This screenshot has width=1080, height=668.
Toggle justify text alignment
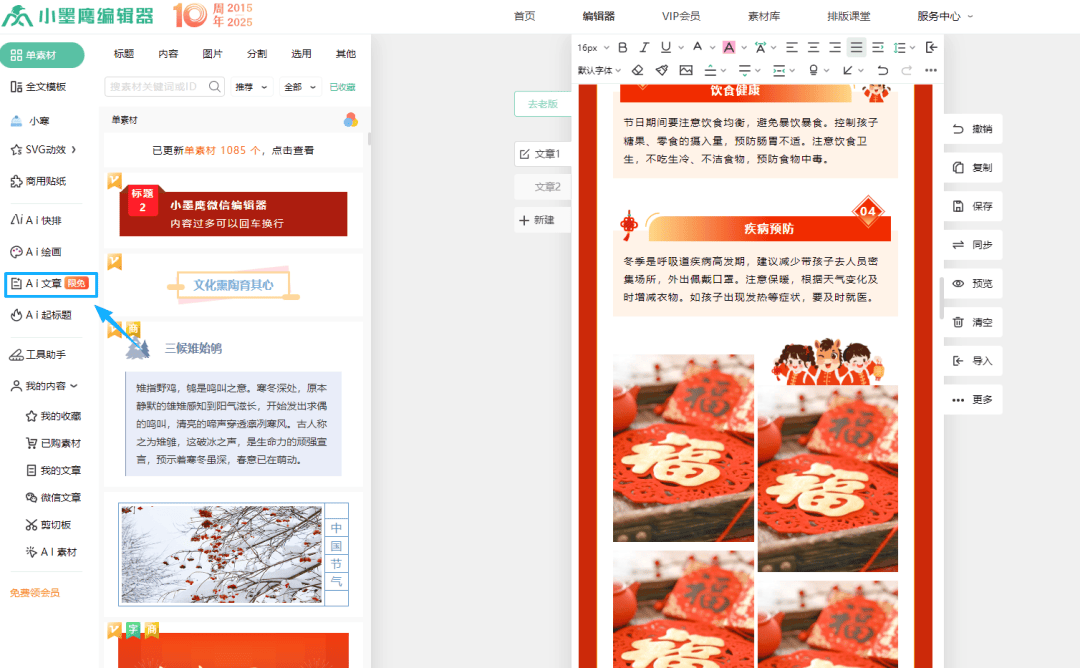click(856, 47)
